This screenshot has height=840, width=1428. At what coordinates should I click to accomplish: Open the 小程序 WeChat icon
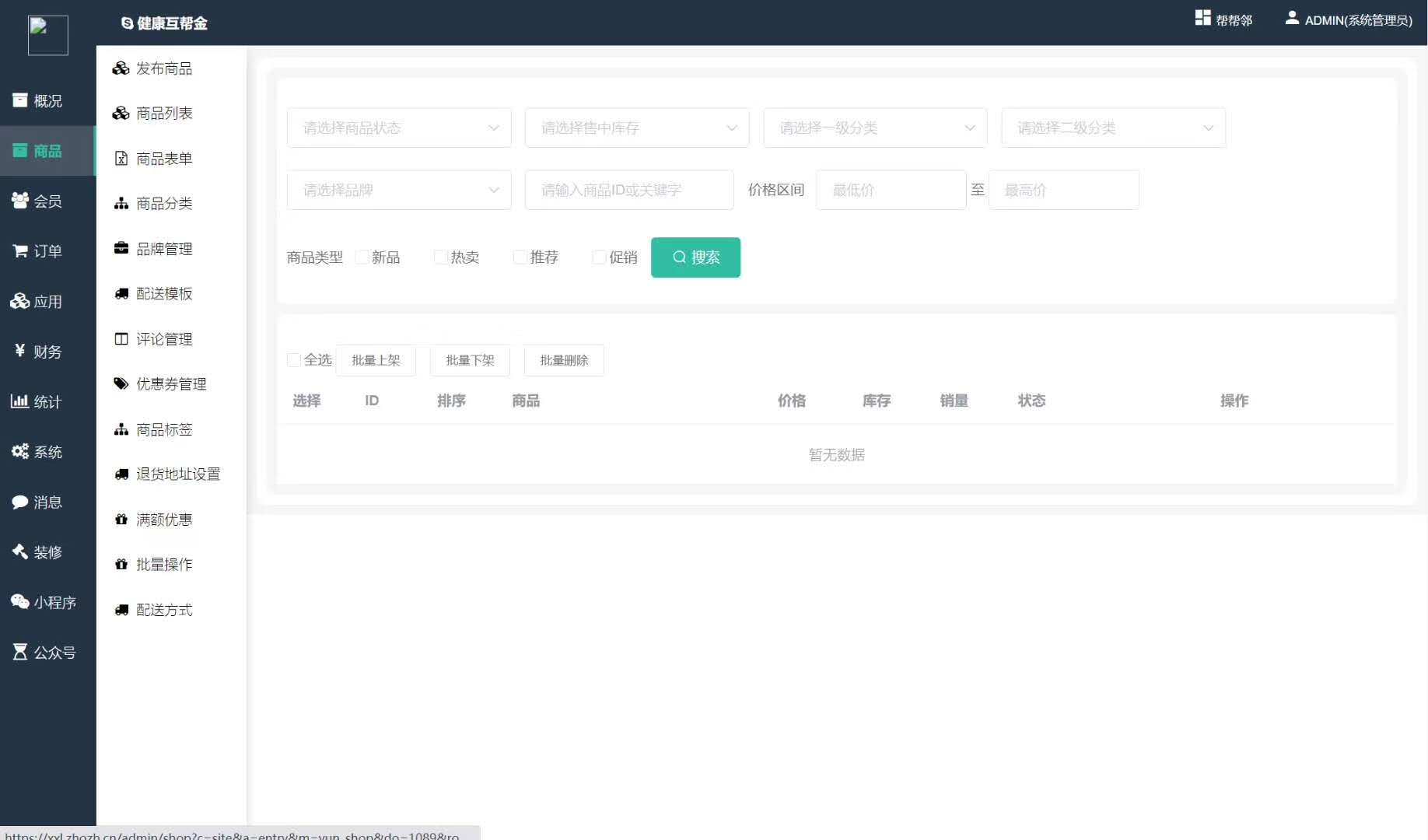pyautogui.click(x=20, y=602)
